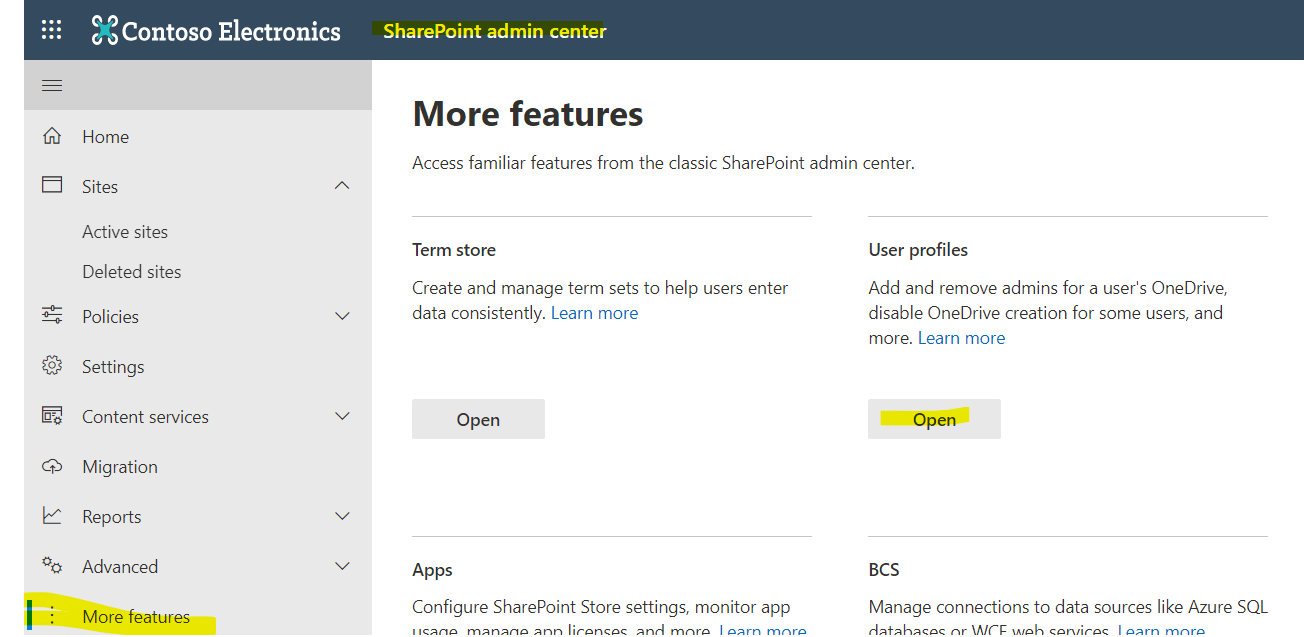Click Learn more under User profiles
The width and height of the screenshot is (1304, 637).
click(962, 338)
